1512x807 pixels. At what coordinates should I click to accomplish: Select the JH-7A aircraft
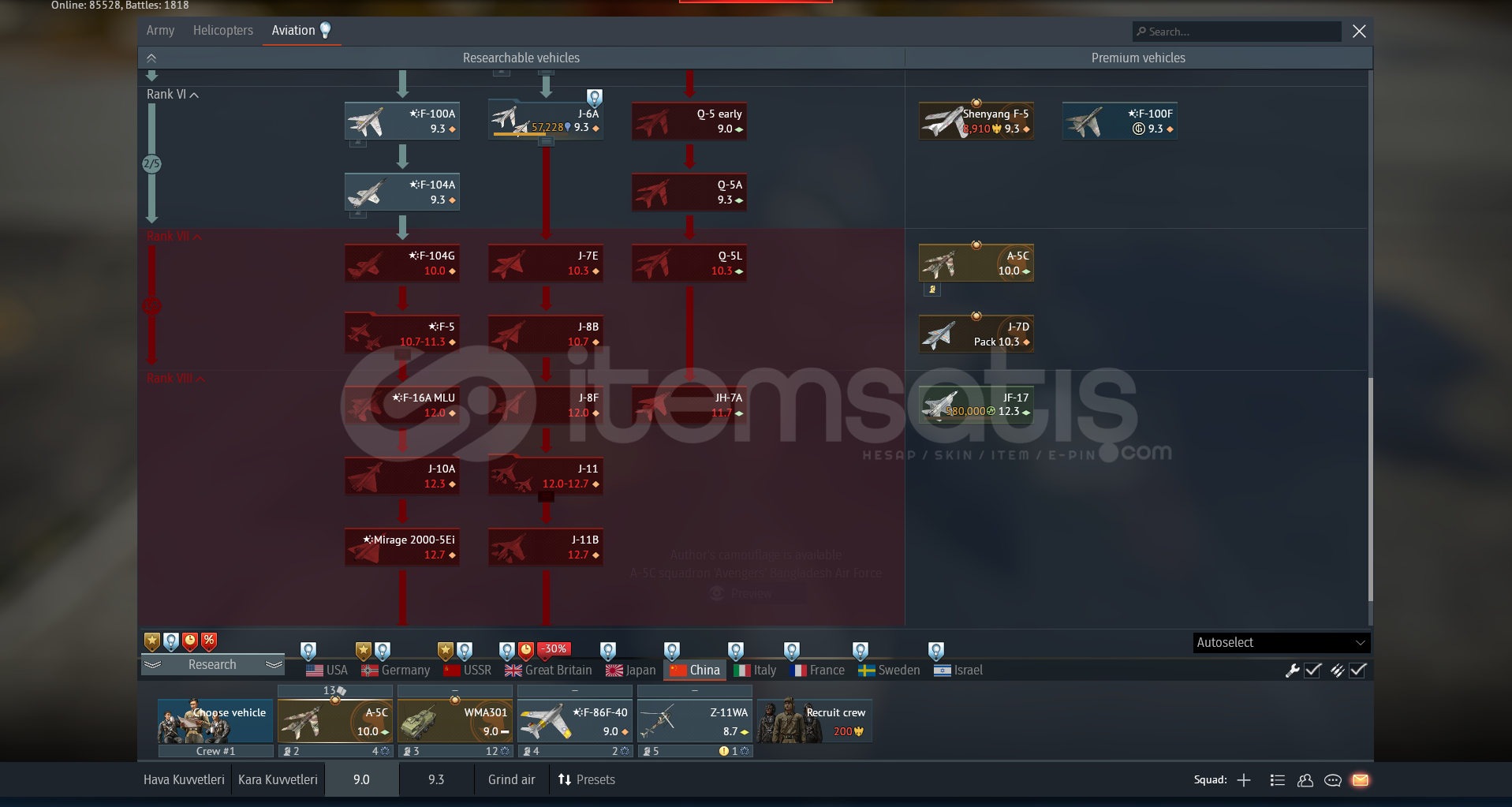(689, 405)
